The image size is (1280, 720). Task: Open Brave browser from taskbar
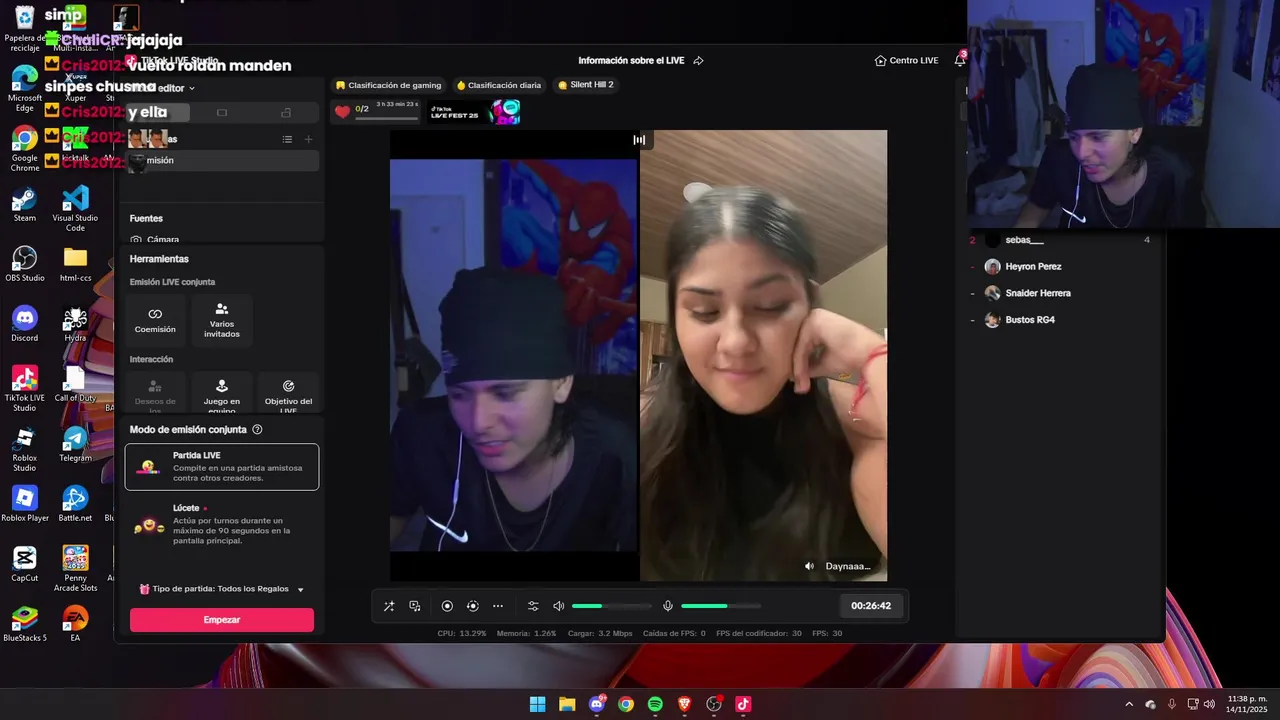tap(684, 704)
